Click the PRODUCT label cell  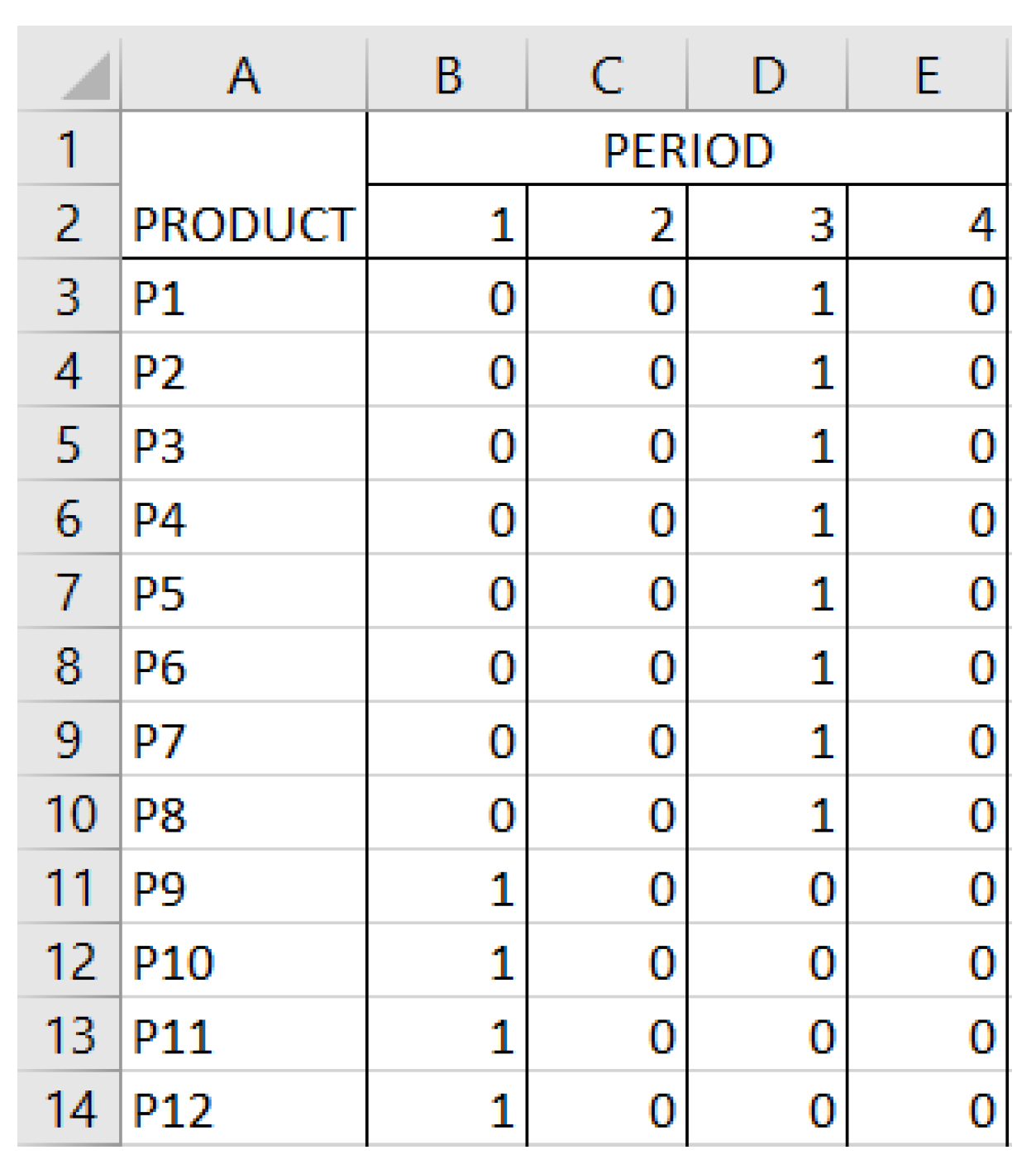click(244, 223)
